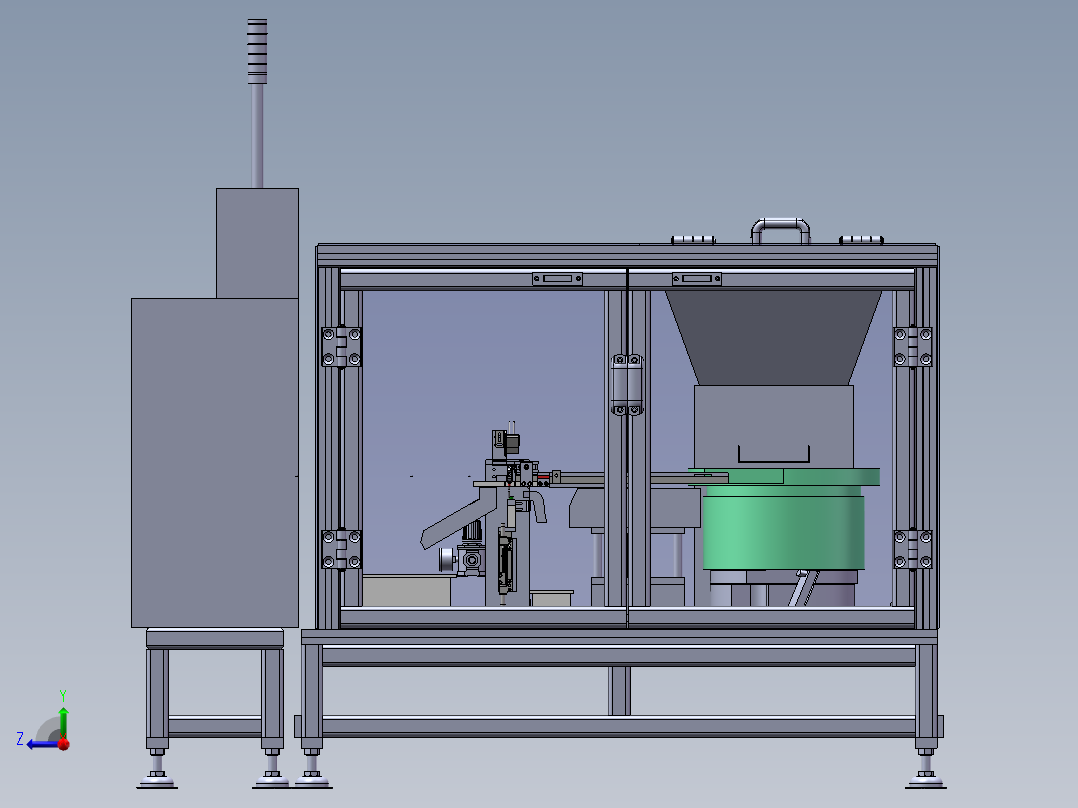Select the green vibratory bowl feeder drum
This screenshot has height=808, width=1078.
[783, 532]
